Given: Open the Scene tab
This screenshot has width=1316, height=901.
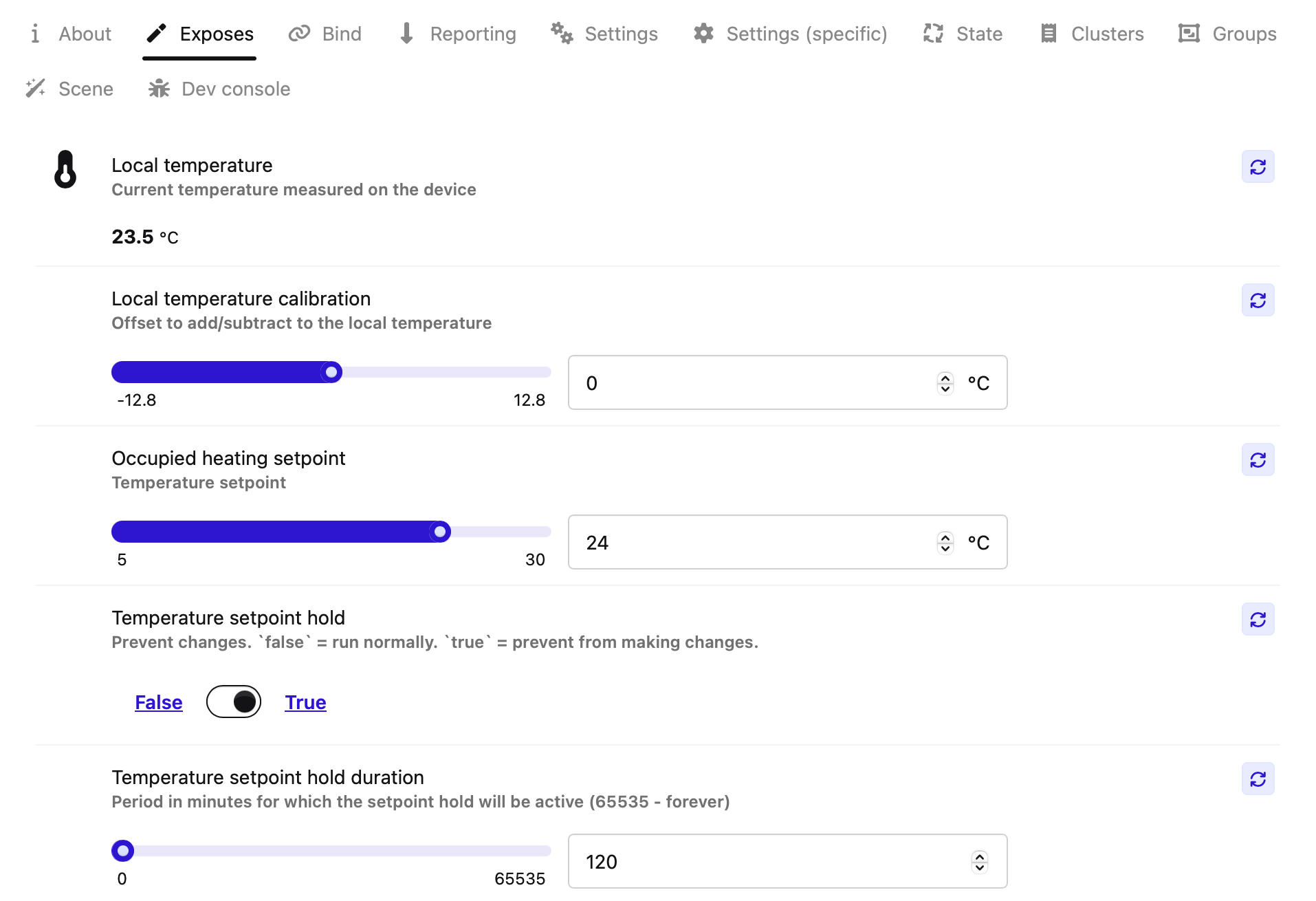Looking at the screenshot, I should pyautogui.click(x=69, y=89).
